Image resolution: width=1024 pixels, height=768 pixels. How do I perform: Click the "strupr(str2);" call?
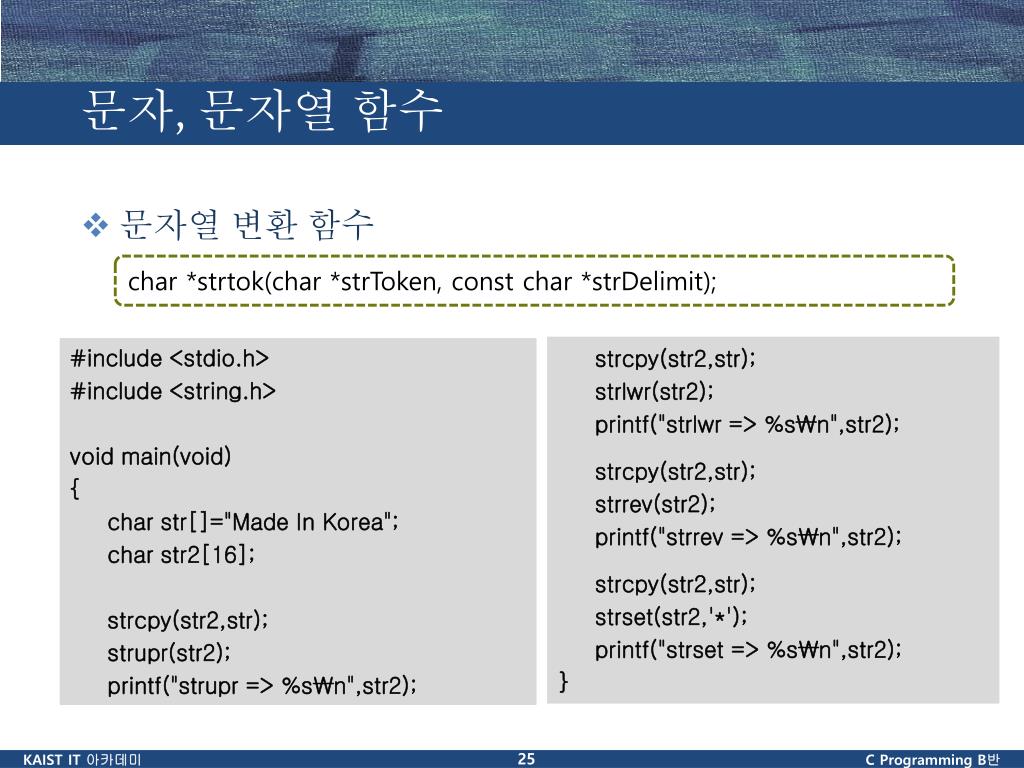pyautogui.click(x=168, y=652)
